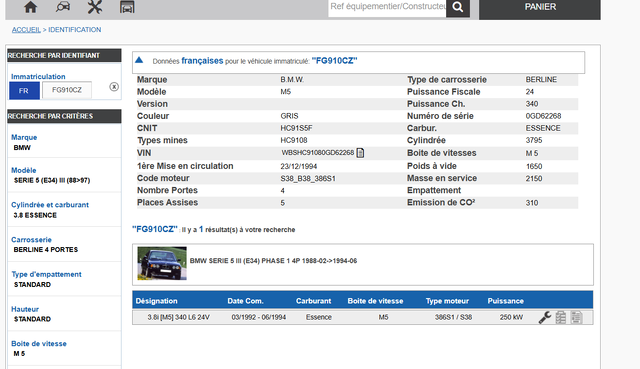Click the BMW Serie 5 car thumbnail
Screen dimensions: 640x369
(162, 263)
